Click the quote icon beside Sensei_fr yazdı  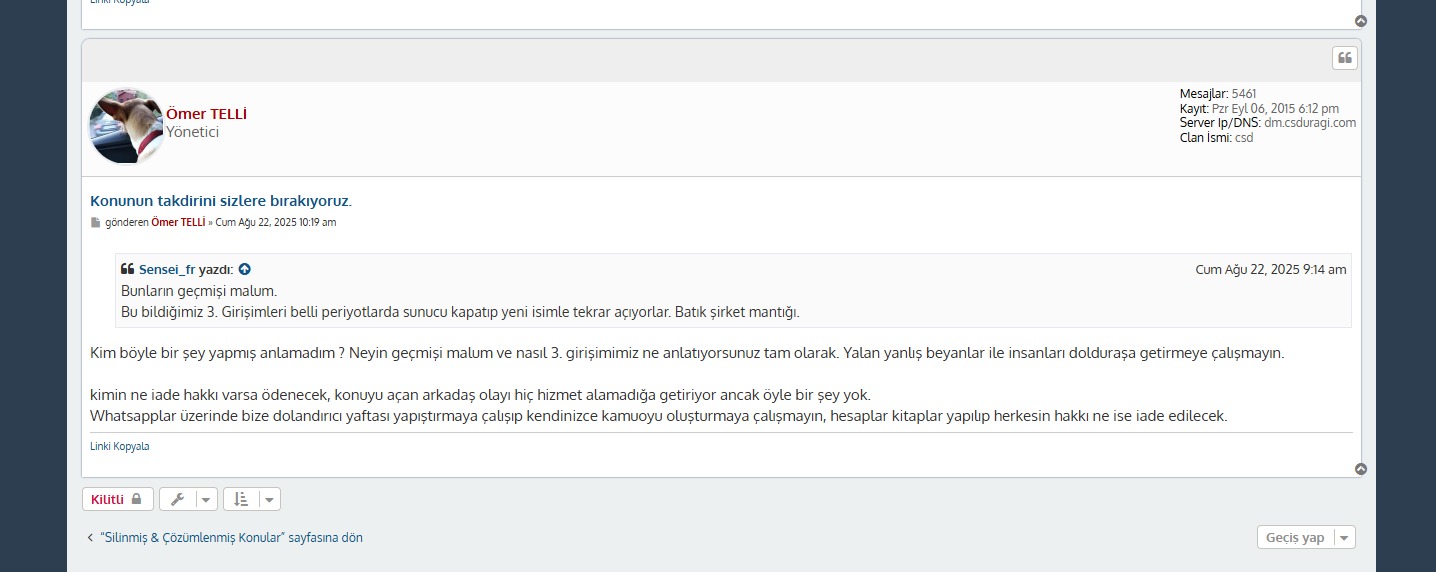(127, 269)
